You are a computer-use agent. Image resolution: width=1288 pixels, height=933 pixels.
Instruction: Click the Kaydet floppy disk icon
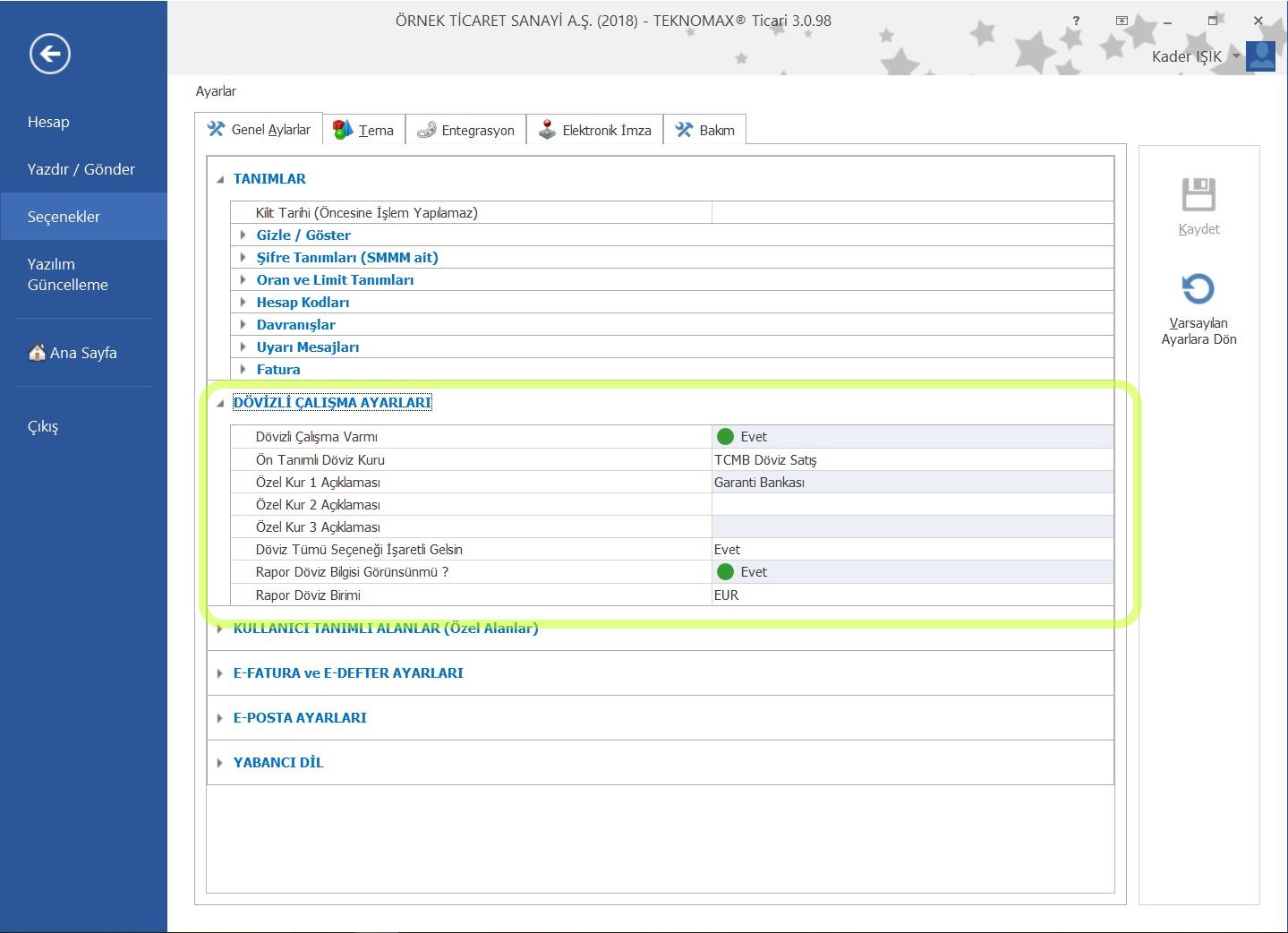tap(1198, 195)
